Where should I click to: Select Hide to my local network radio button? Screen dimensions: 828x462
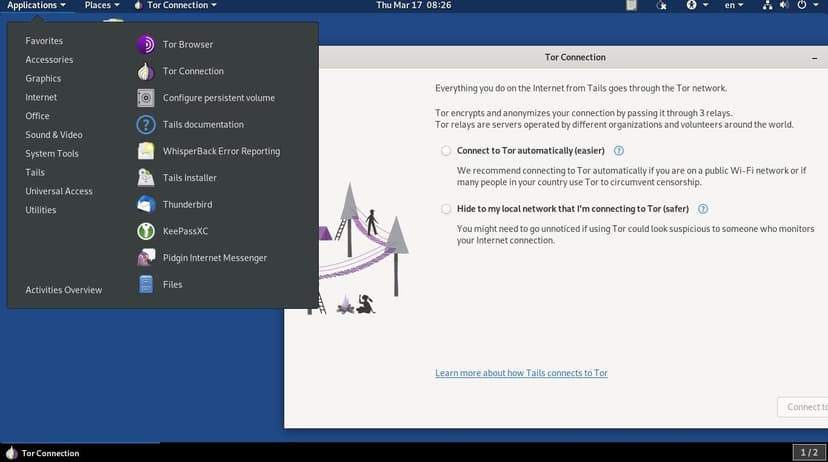tap(446, 209)
